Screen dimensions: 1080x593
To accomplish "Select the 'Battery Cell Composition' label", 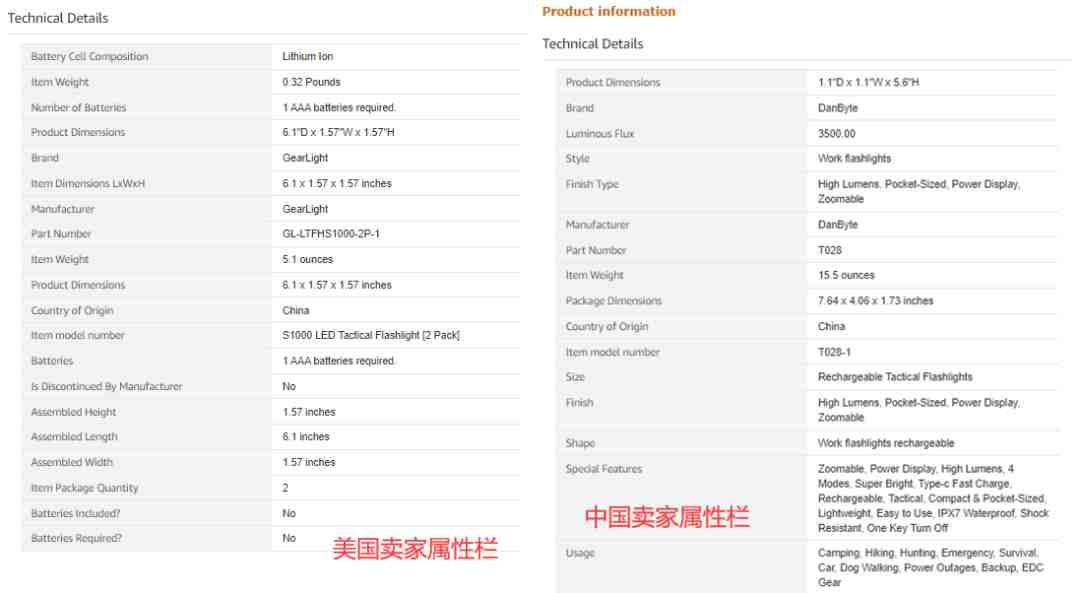I will click(90, 56).
